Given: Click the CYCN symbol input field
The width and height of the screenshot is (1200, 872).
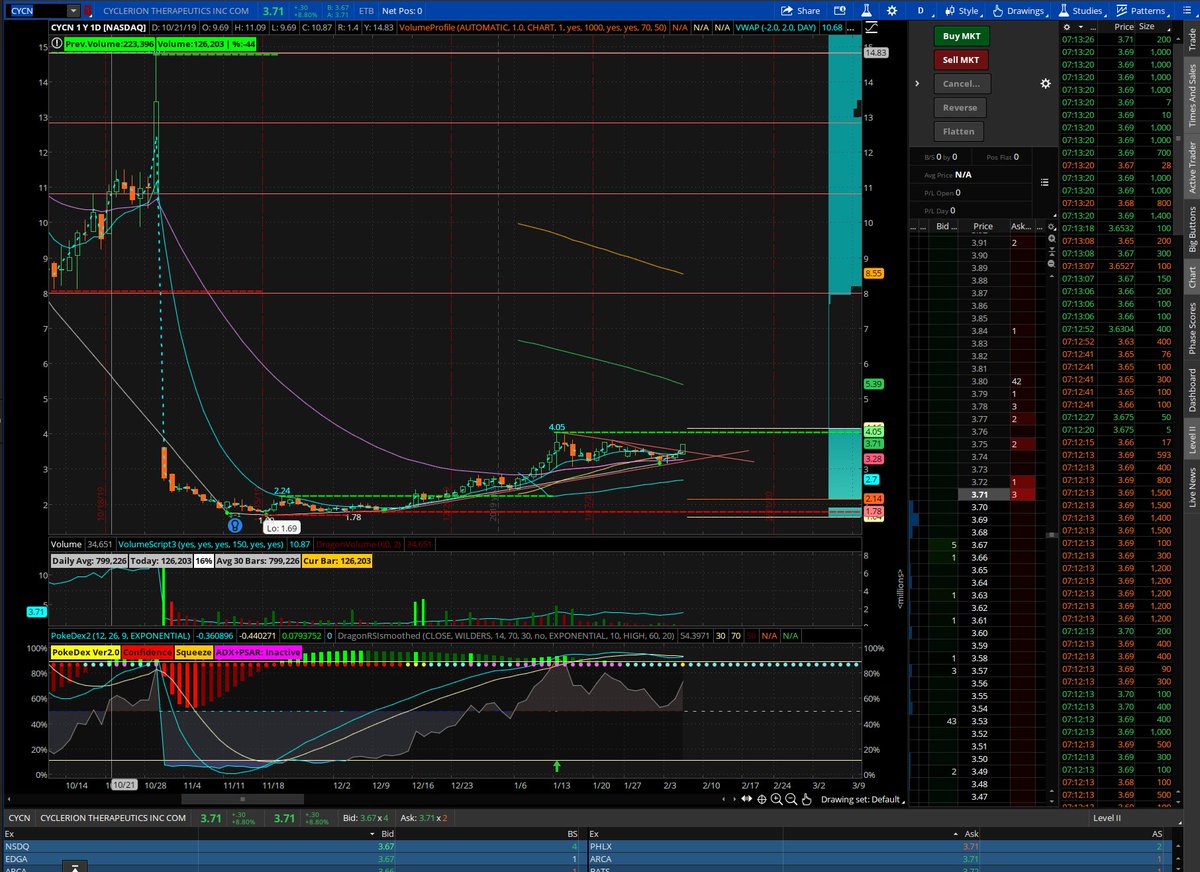Looking at the screenshot, I should click(x=35, y=10).
